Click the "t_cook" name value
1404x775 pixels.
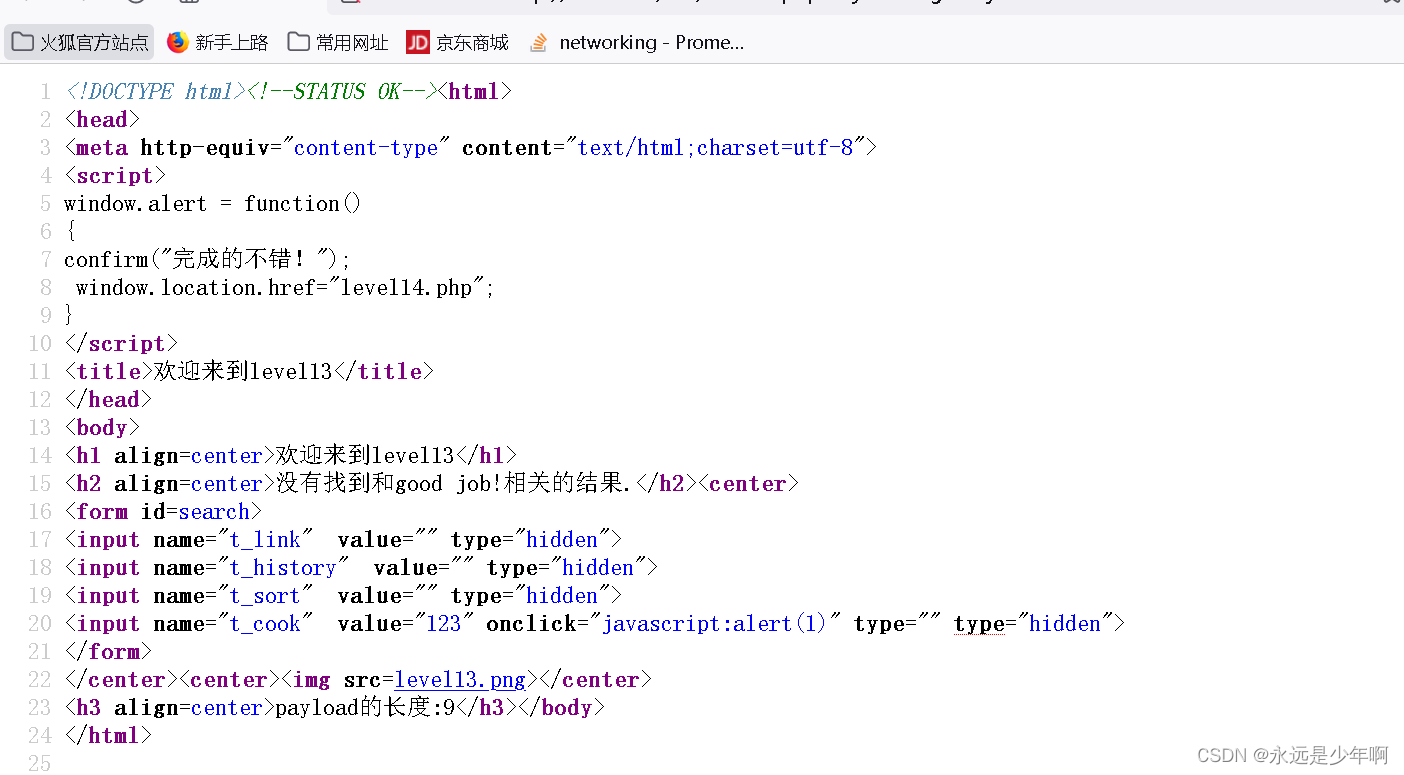point(265,624)
